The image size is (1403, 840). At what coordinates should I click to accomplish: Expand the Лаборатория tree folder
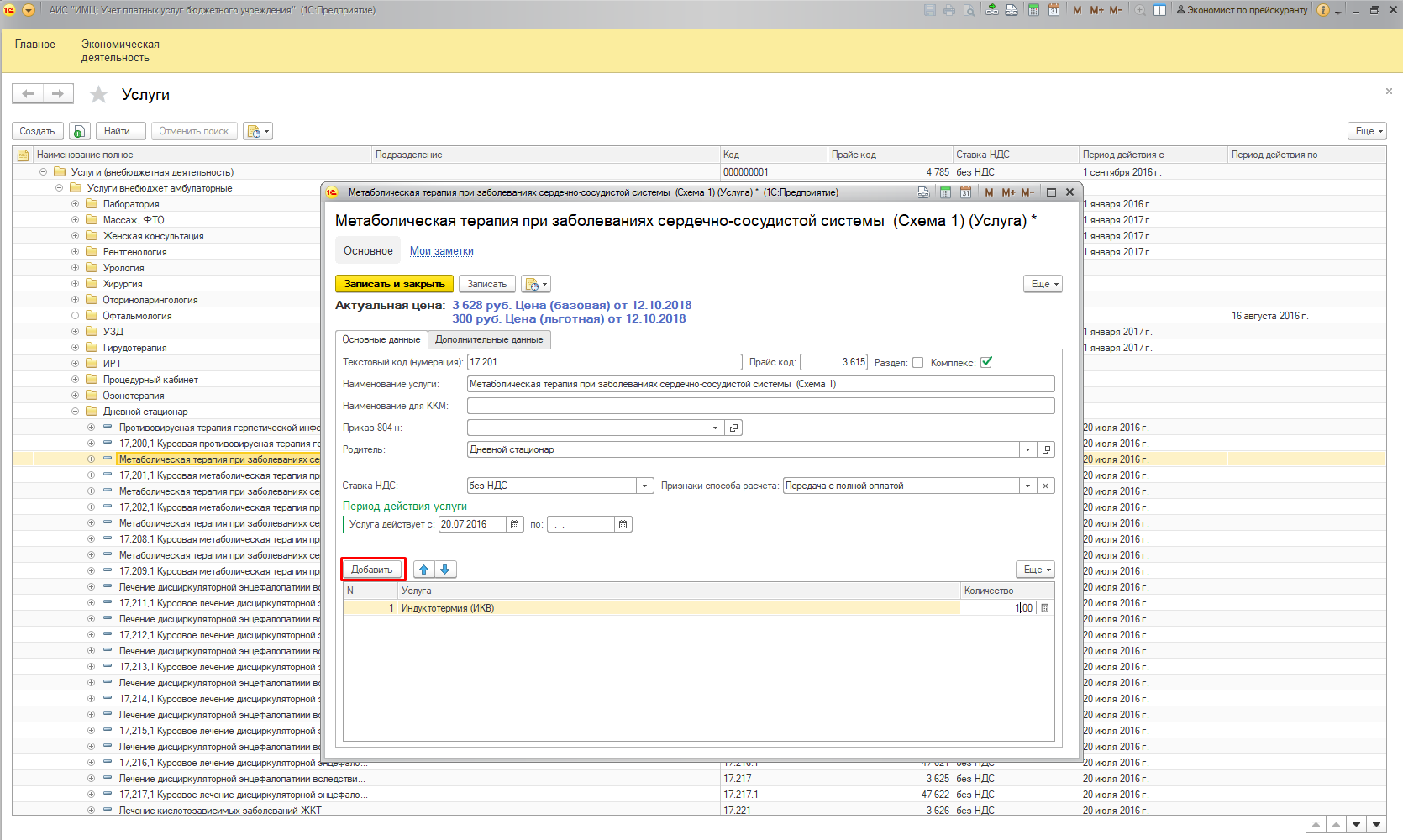75,204
